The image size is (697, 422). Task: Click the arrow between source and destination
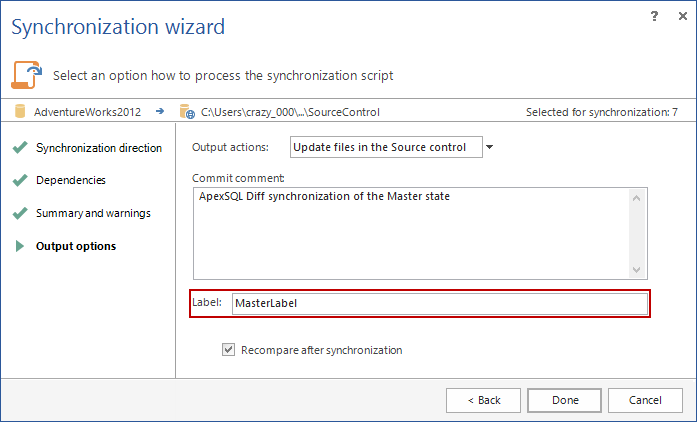click(160, 111)
